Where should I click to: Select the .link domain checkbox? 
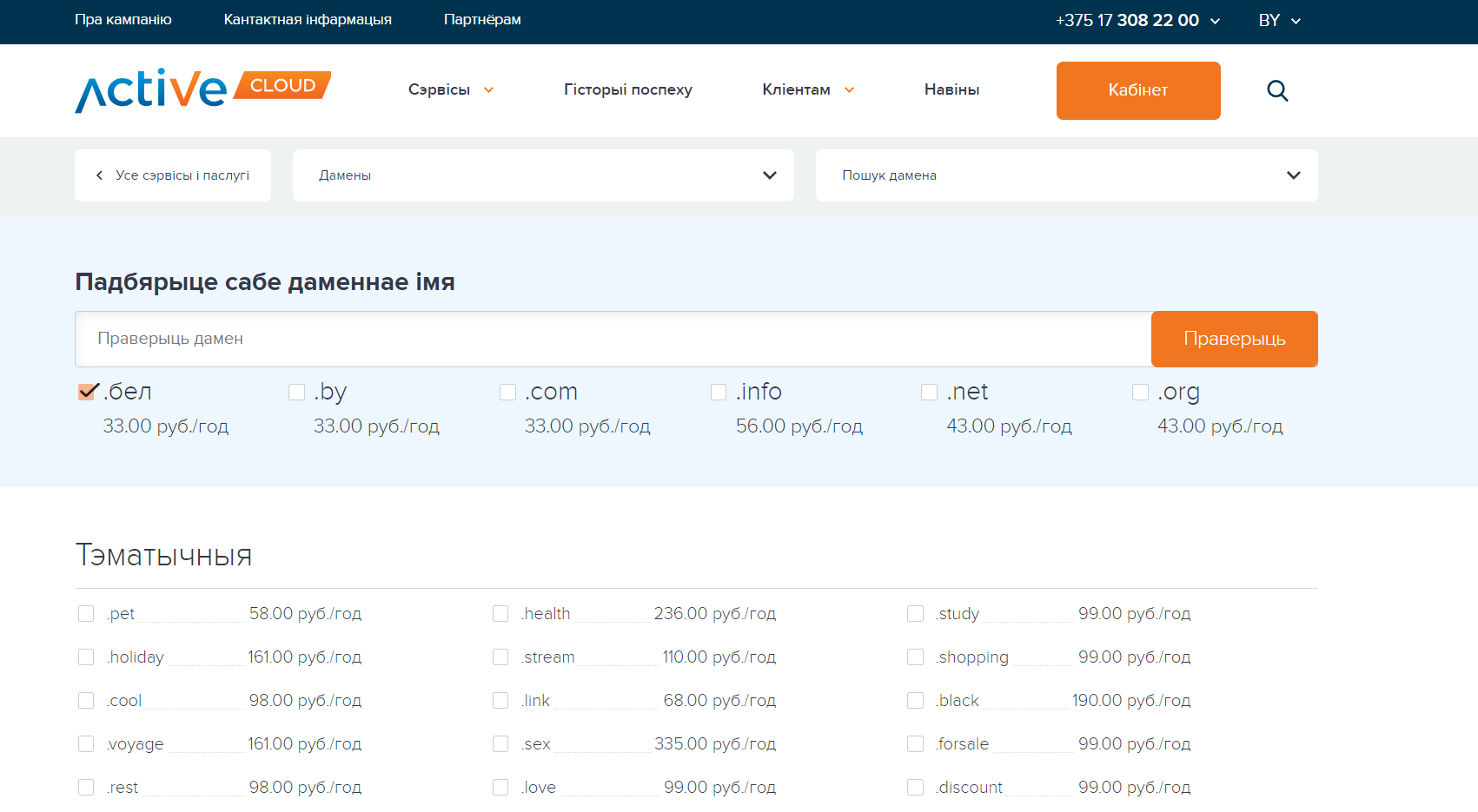click(x=500, y=701)
